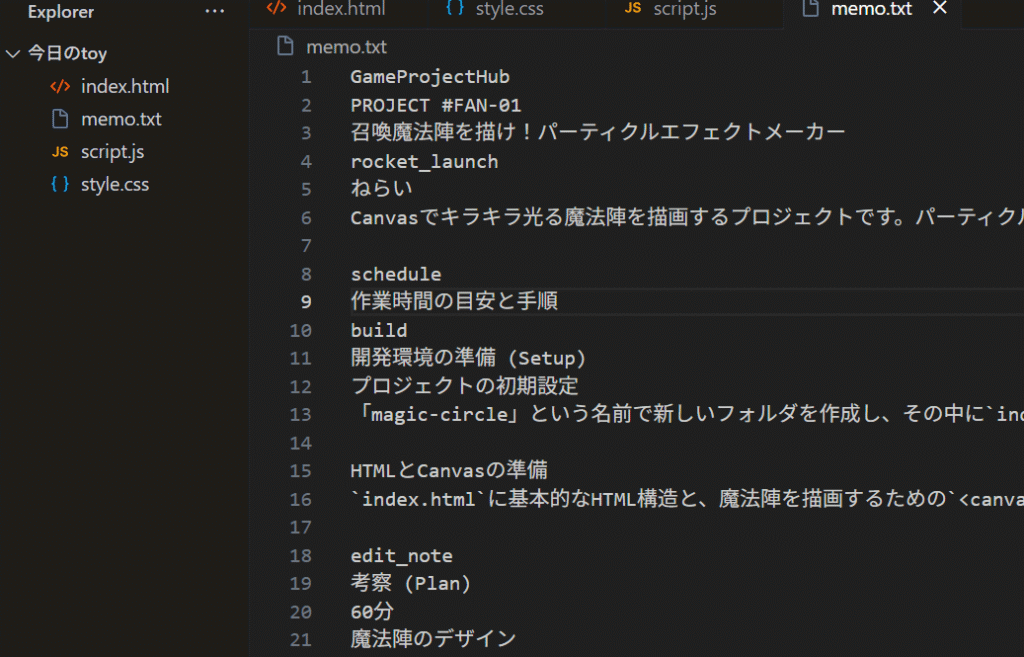
Task: Click the memo.txt breadcrumb above the editor
Action: click(x=346, y=47)
